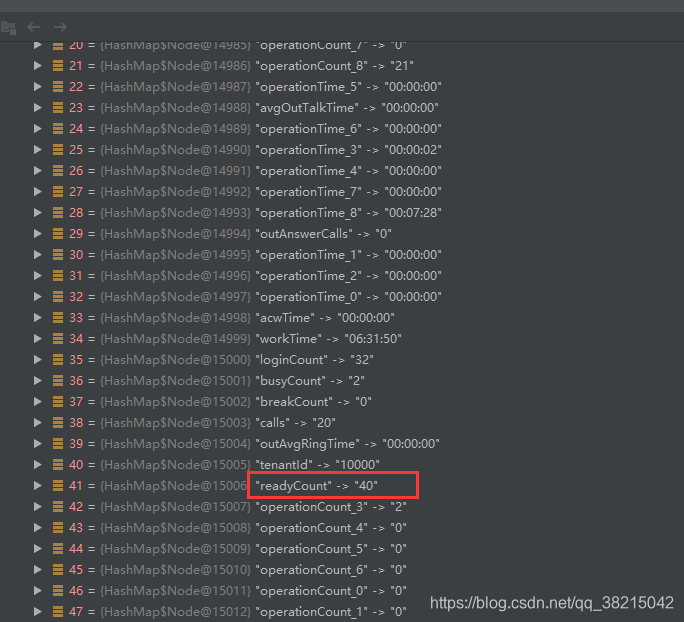Image resolution: width=684 pixels, height=622 pixels.
Task: Click the field icon of entry 32
Action: click(58, 297)
